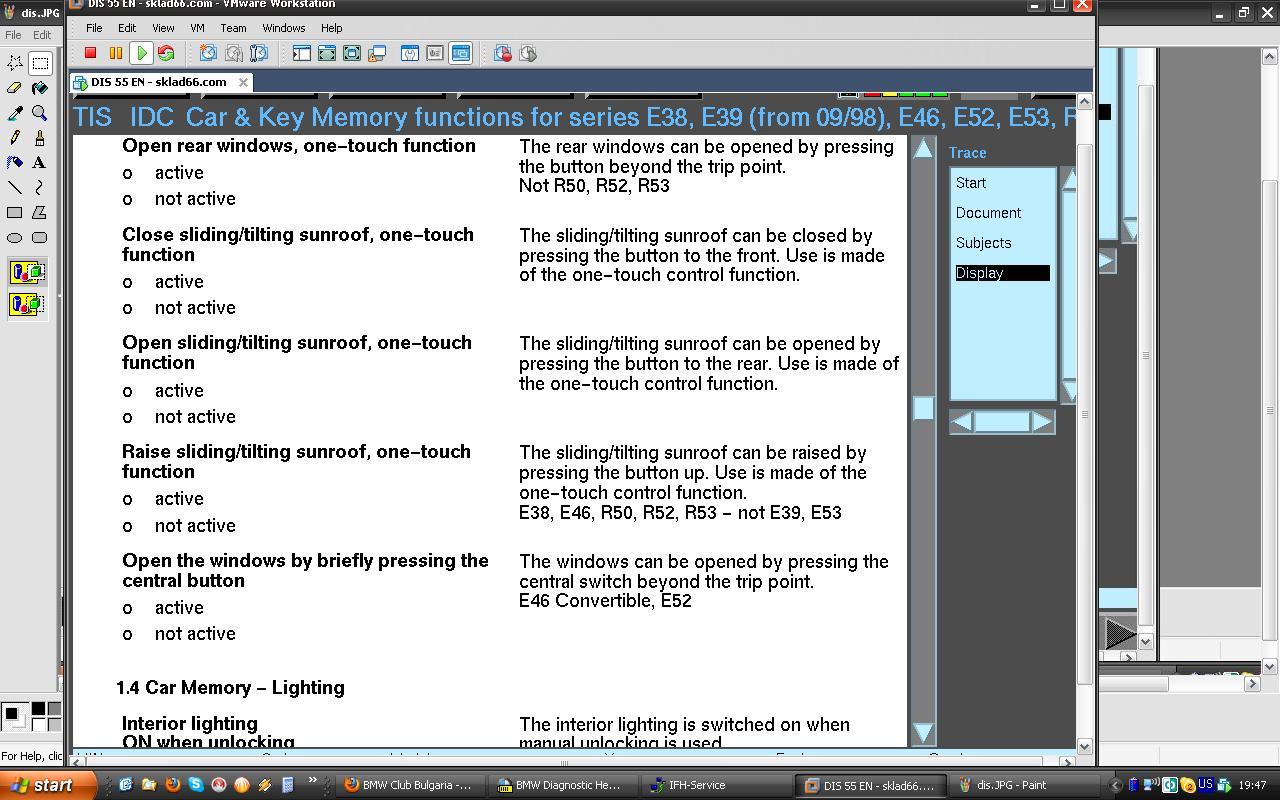Click the VMware replay icon after the record icon
This screenshot has height=800, width=1280.
coord(528,53)
